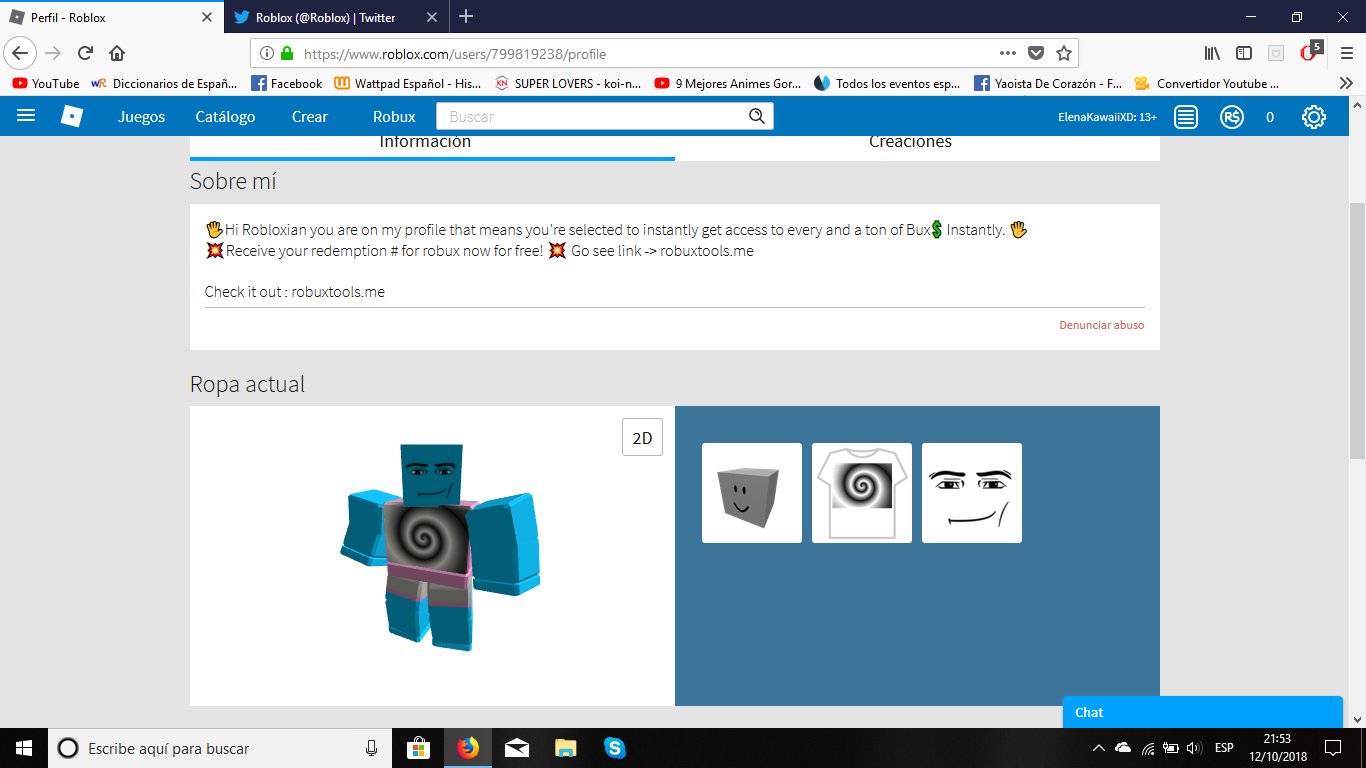Open the Wattpad Español bookmark
This screenshot has width=1366, height=768.
[x=409, y=84]
